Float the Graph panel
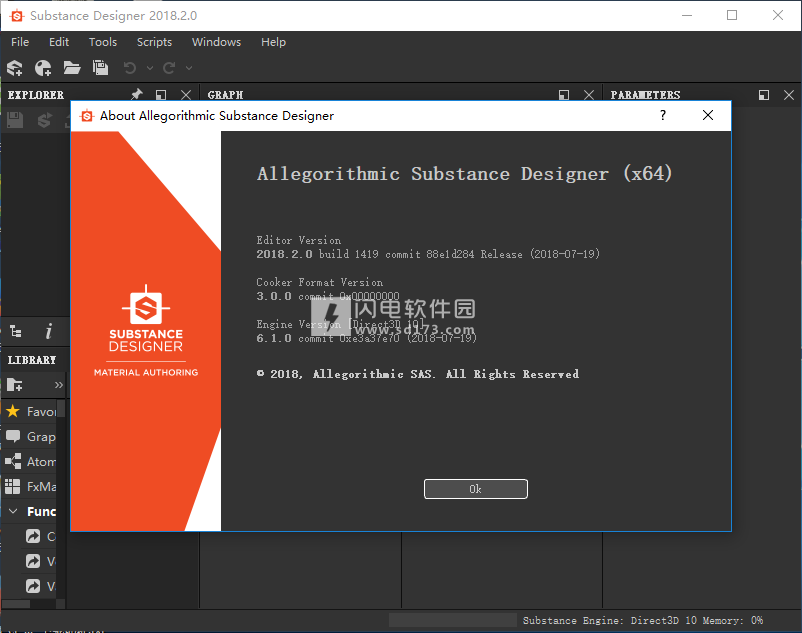The width and height of the screenshot is (802, 633). [564, 95]
